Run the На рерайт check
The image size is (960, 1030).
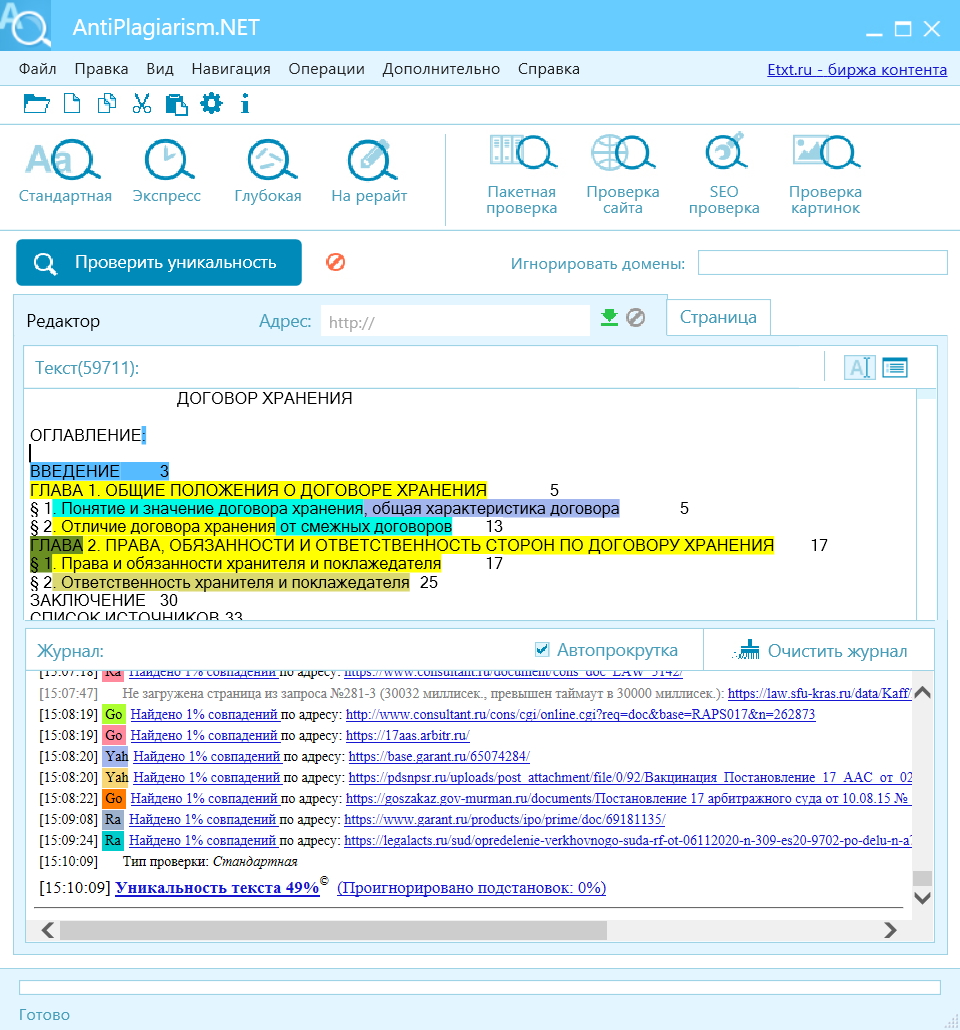tap(369, 171)
